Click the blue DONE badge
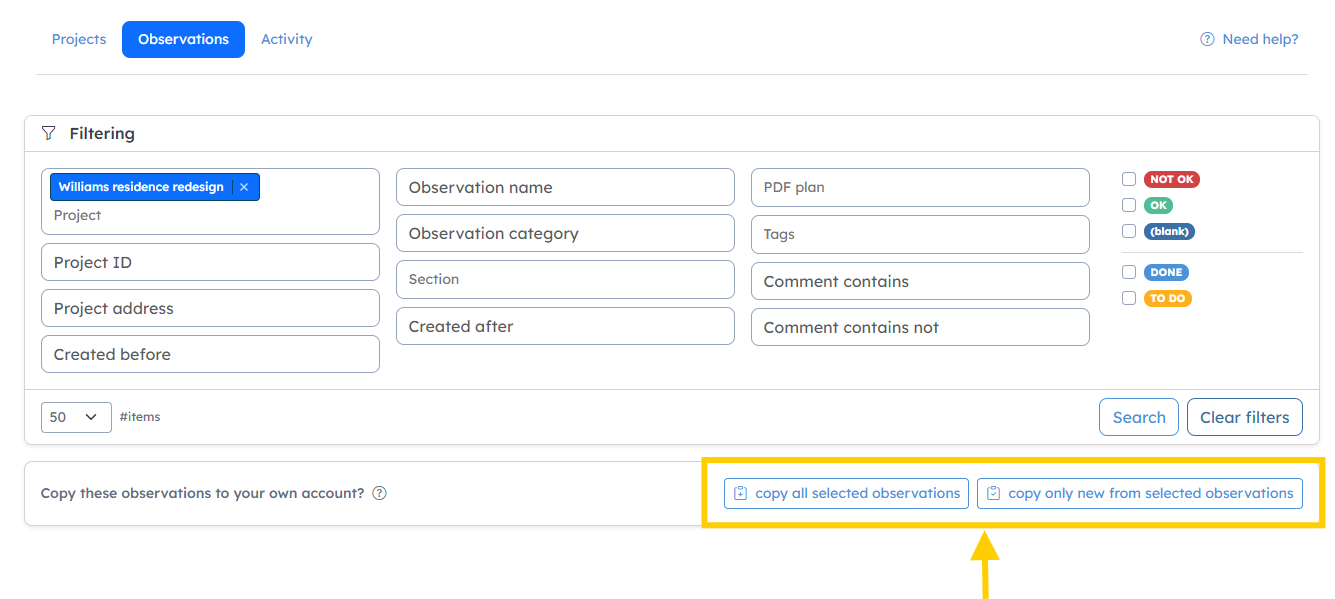1335x599 pixels. point(1166,272)
